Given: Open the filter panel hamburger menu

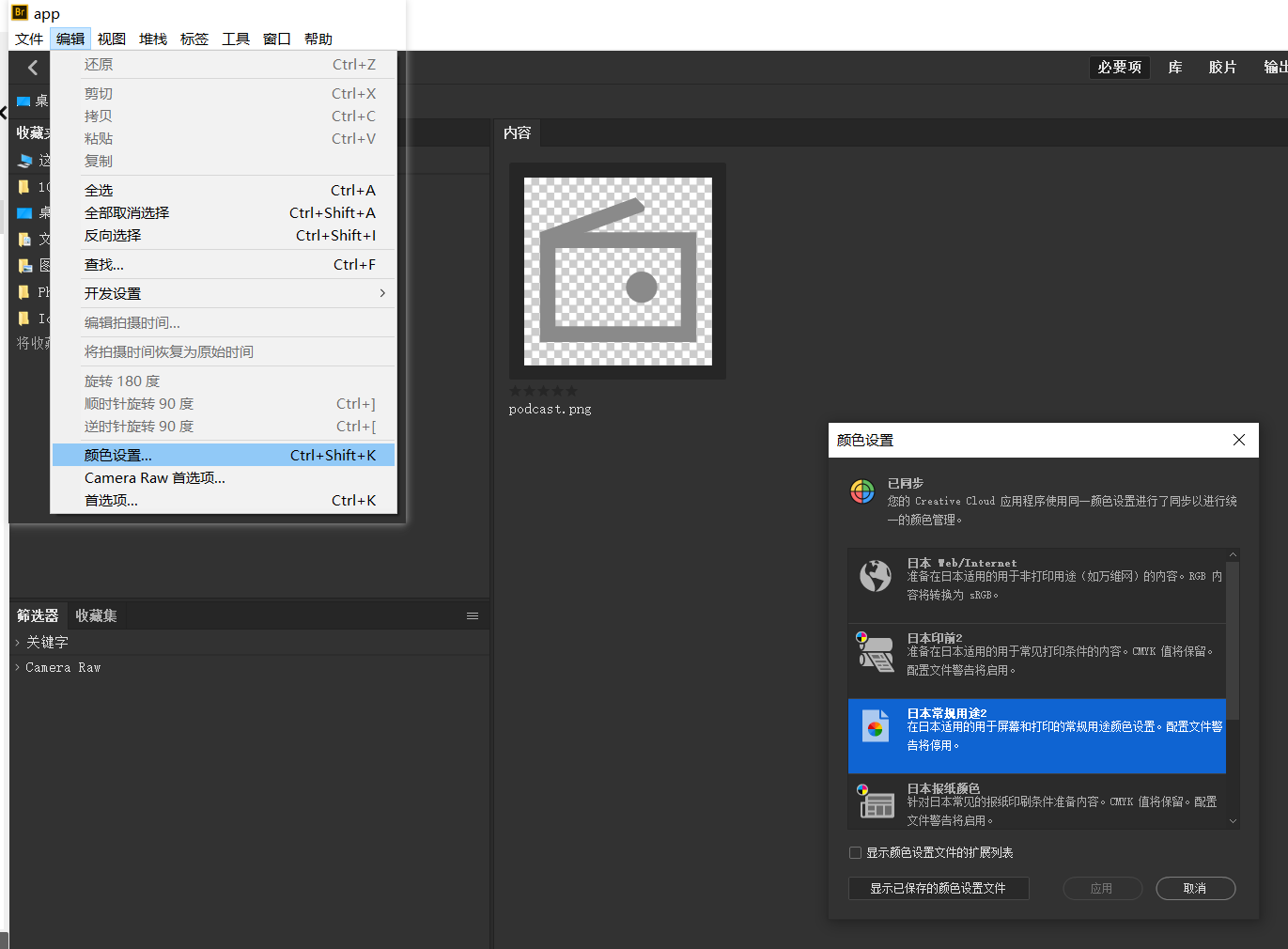Looking at the screenshot, I should 473,616.
